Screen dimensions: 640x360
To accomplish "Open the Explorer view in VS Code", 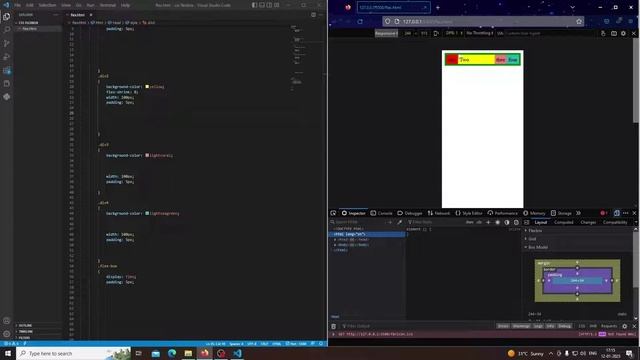I will click(x=7, y=17).
